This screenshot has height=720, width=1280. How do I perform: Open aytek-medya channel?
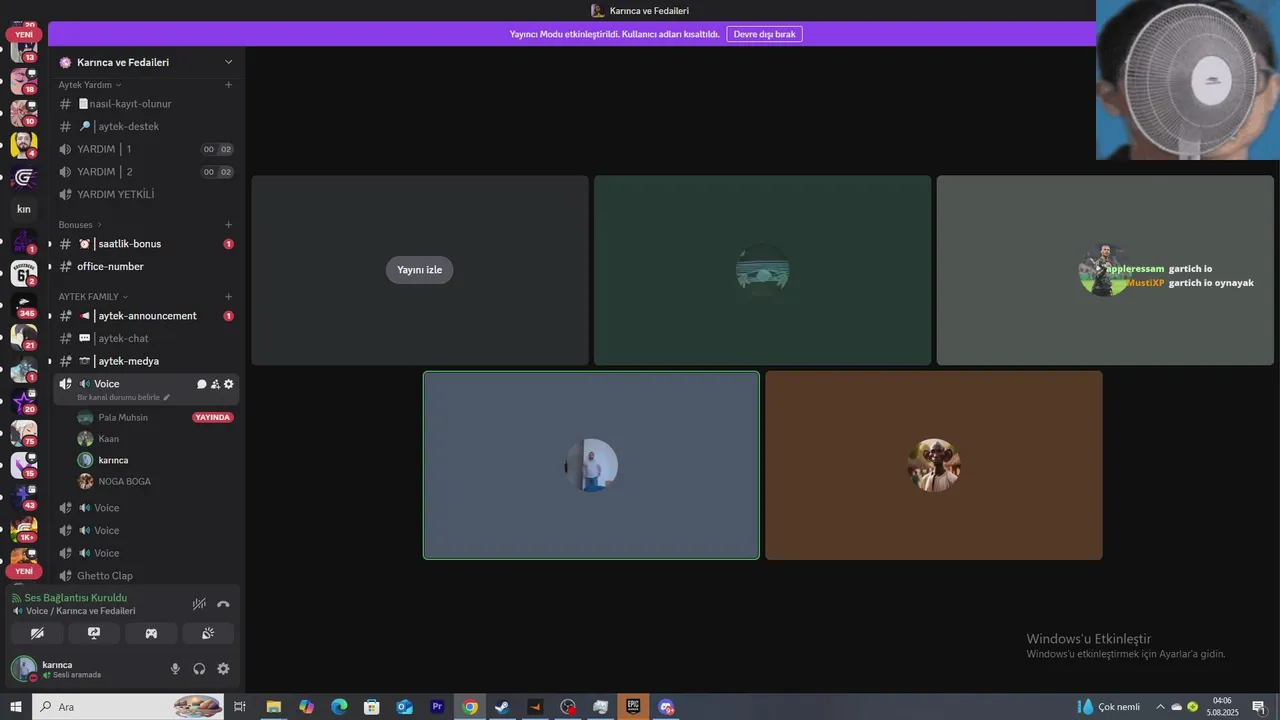146,361
